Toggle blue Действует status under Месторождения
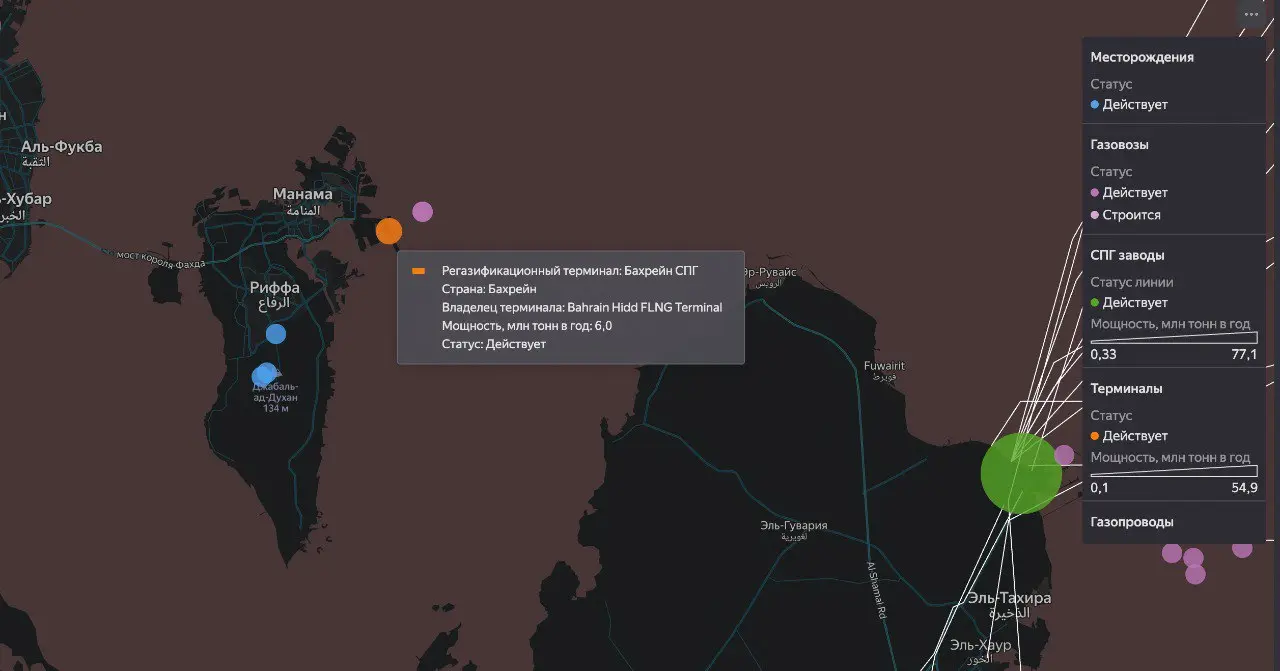The width and height of the screenshot is (1280, 671). coord(1129,105)
